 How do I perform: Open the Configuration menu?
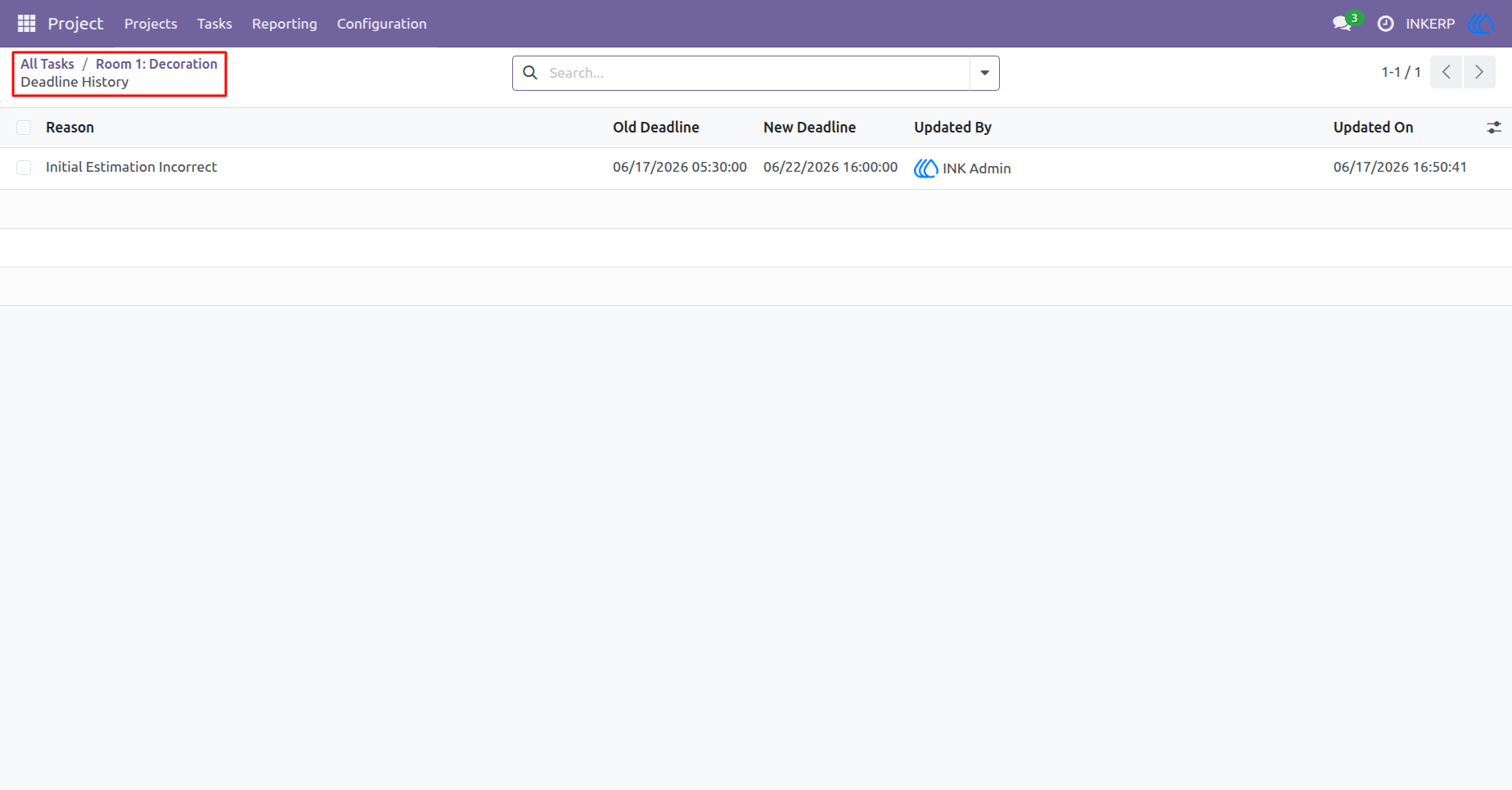[x=382, y=24]
